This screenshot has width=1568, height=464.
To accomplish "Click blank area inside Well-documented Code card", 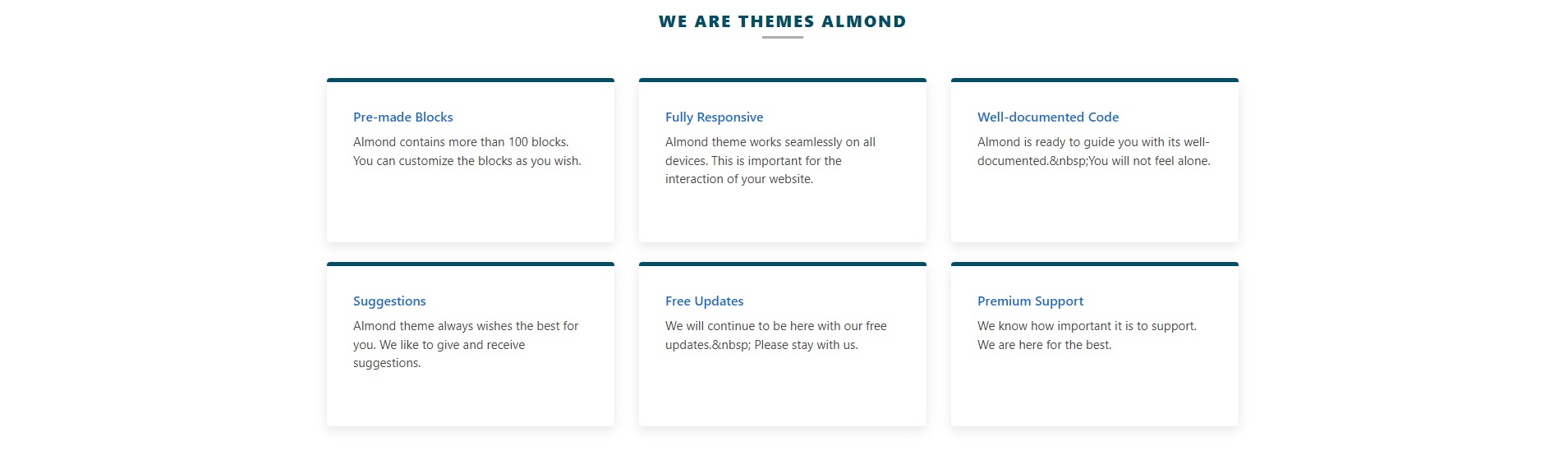I will (1095, 205).
